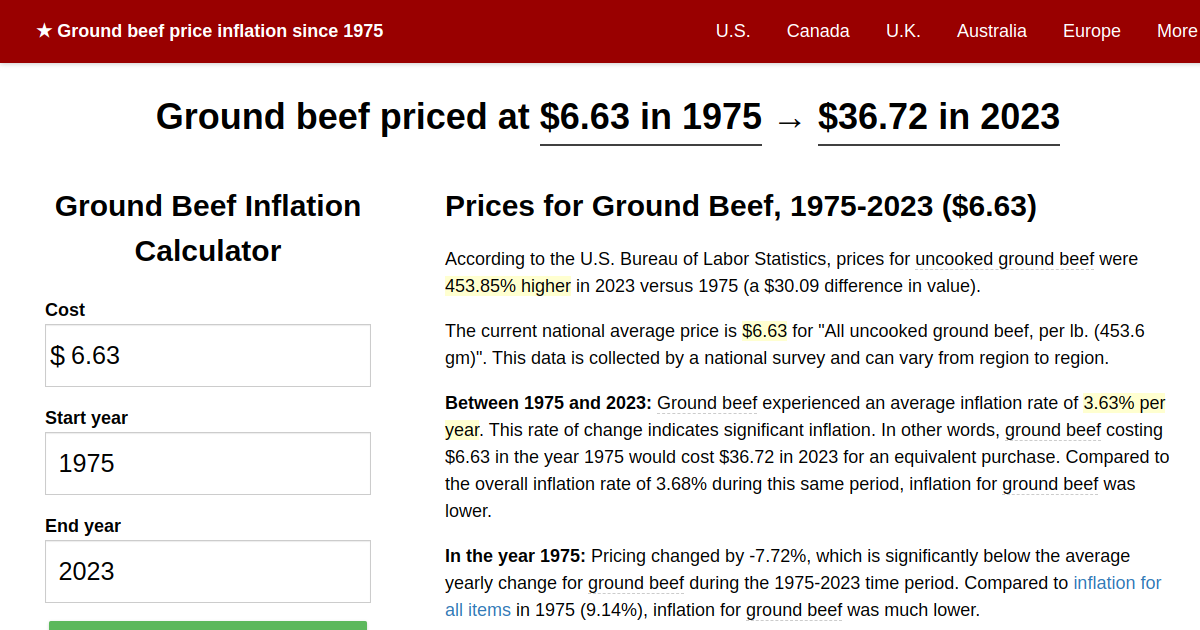
Task: Click the 'ground beef' link near the 1975 yearly change
Action: pyautogui.click(x=636, y=582)
